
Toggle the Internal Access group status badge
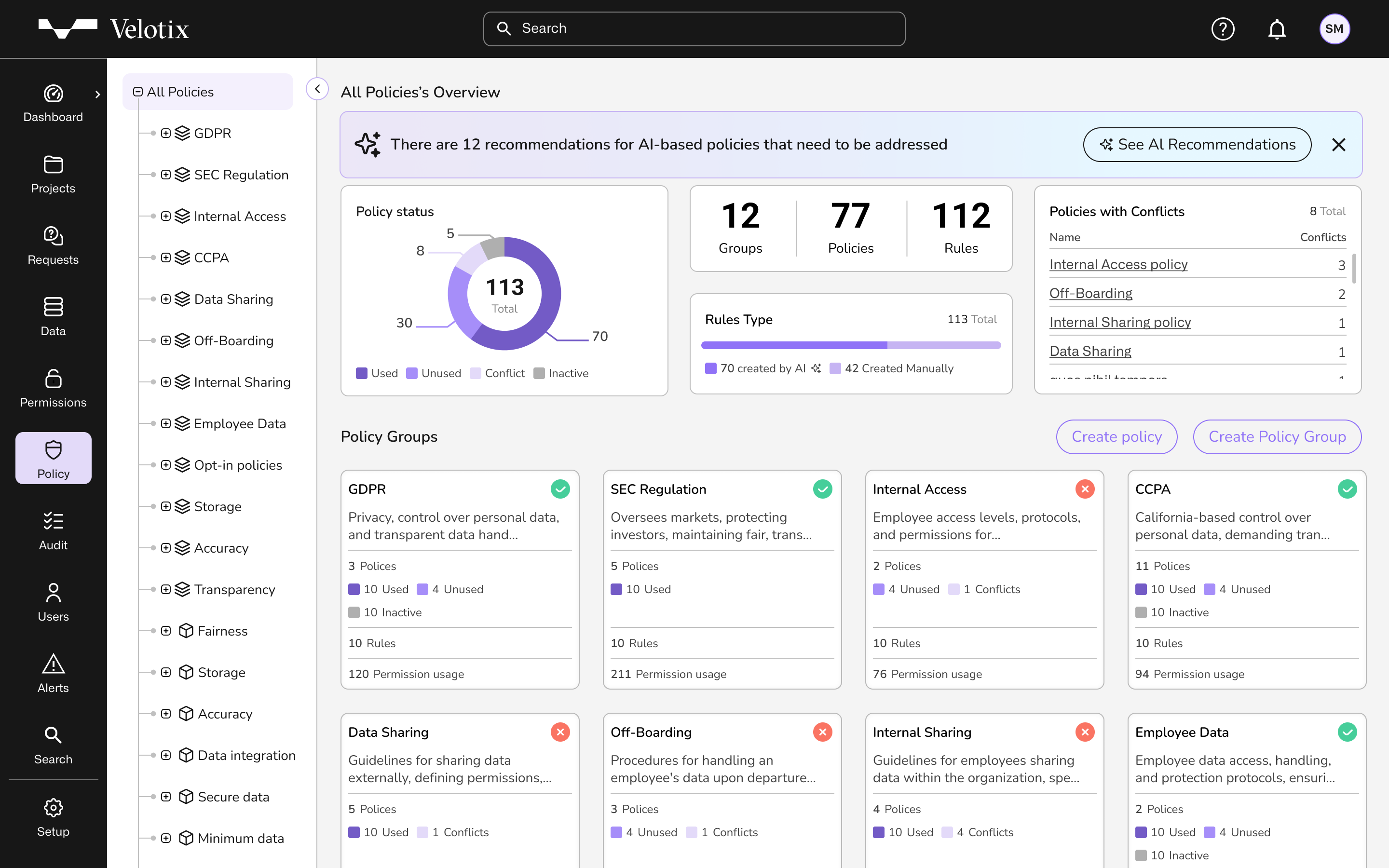tap(1085, 488)
